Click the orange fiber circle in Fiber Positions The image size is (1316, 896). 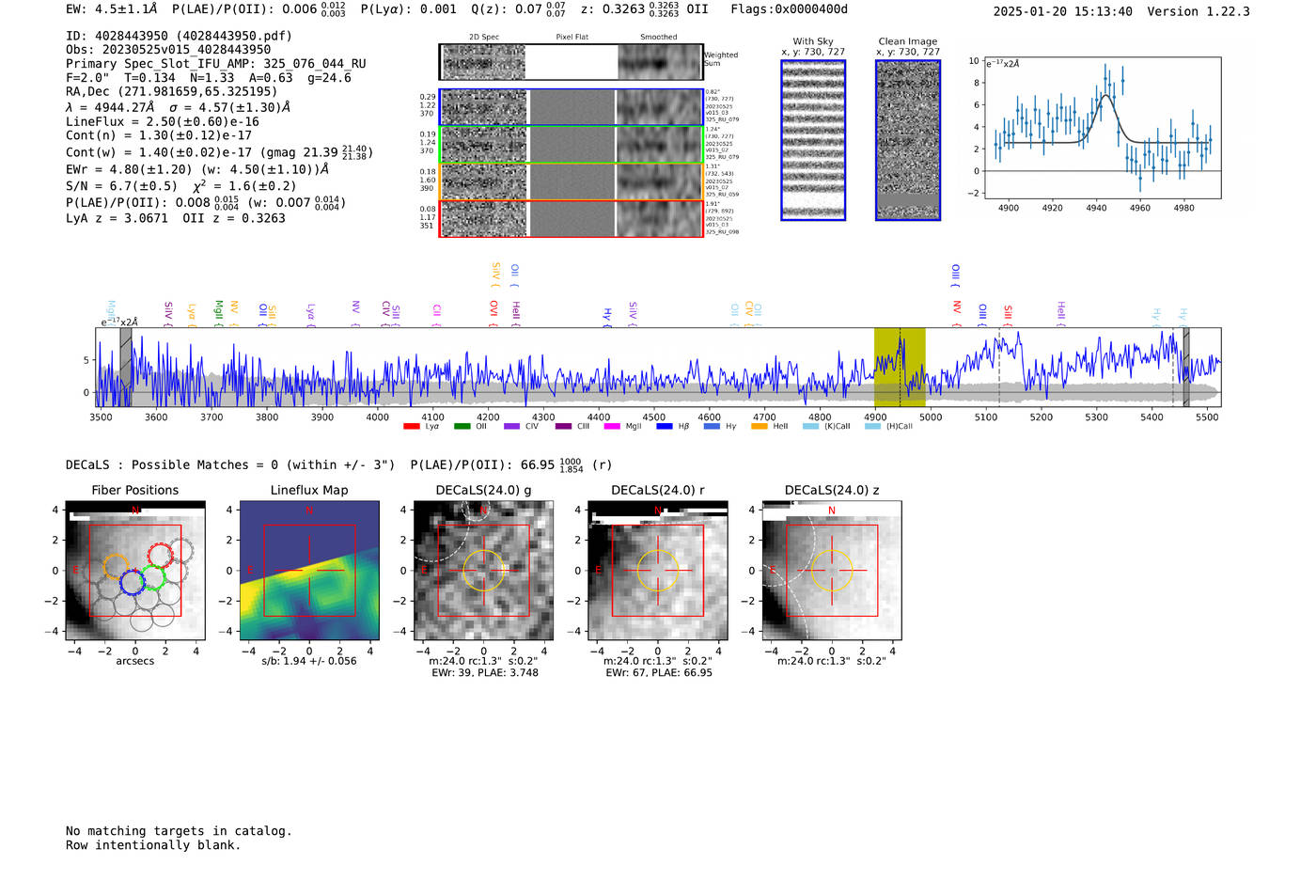pos(116,566)
